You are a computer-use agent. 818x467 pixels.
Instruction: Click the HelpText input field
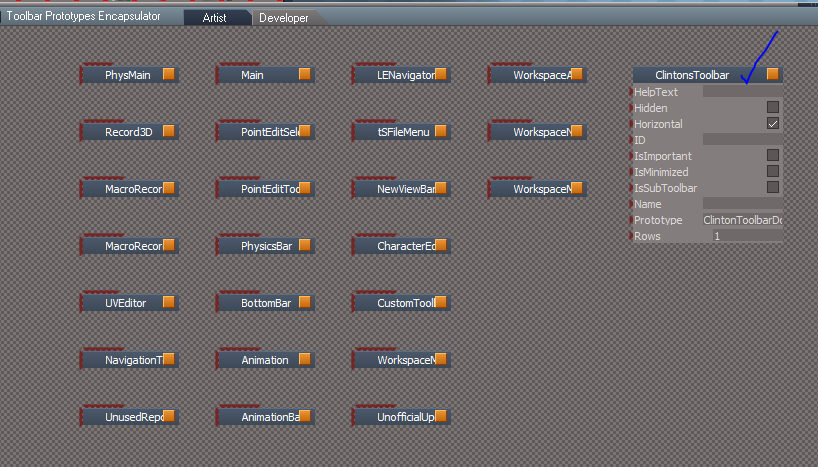coord(743,92)
